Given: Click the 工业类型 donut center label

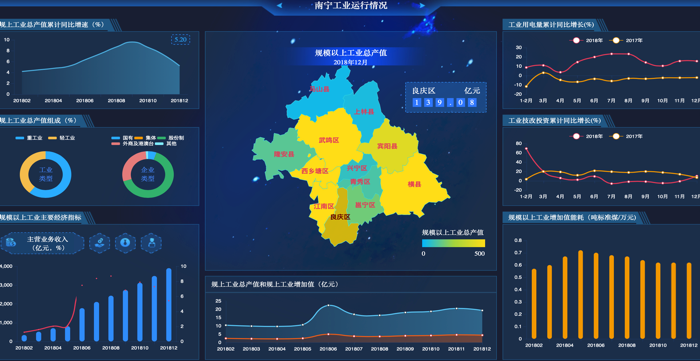Looking at the screenshot, I should pyautogui.click(x=46, y=174).
